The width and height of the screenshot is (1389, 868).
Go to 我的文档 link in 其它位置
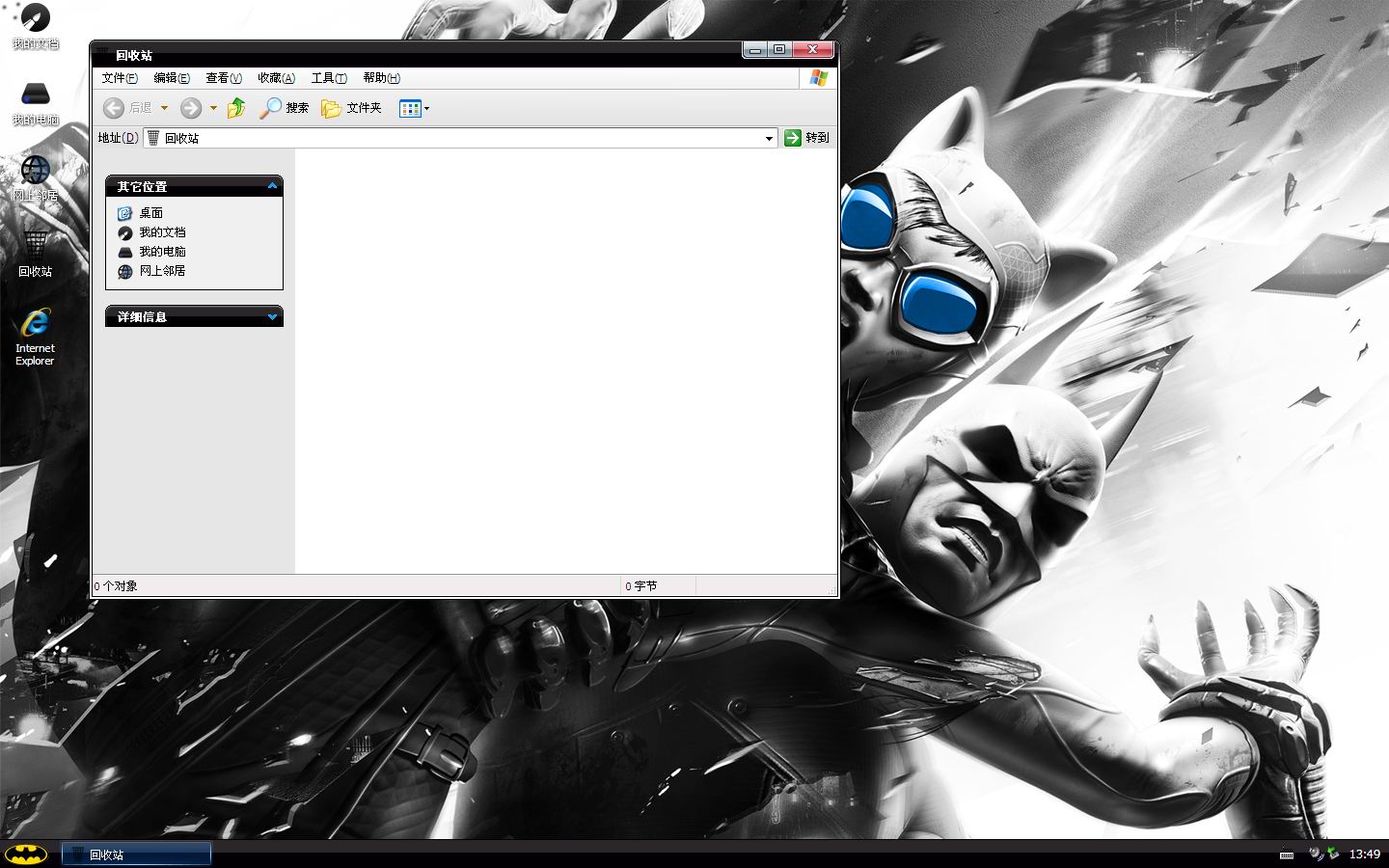pos(162,232)
